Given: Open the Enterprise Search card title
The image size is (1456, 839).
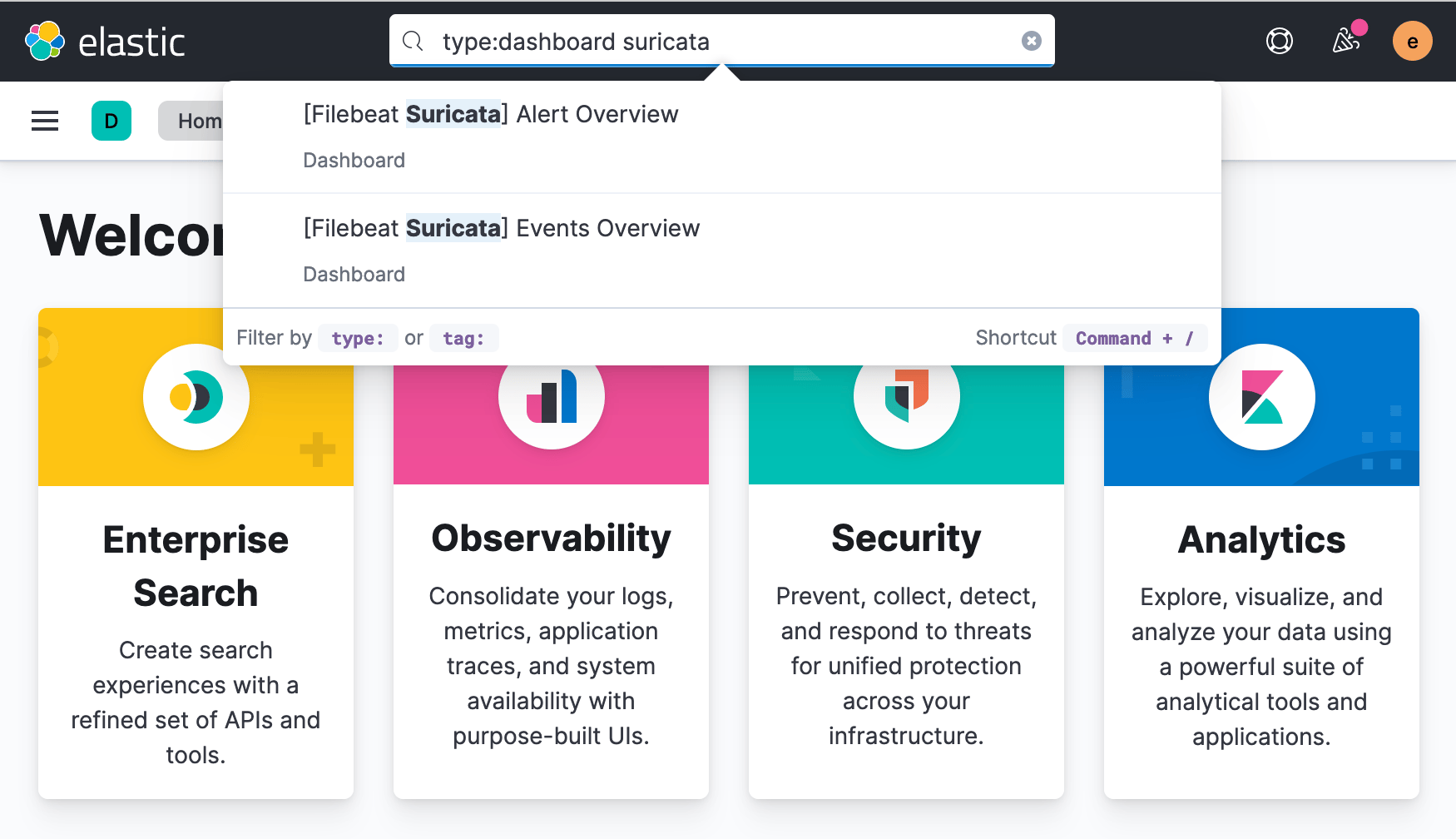Looking at the screenshot, I should click(x=196, y=566).
